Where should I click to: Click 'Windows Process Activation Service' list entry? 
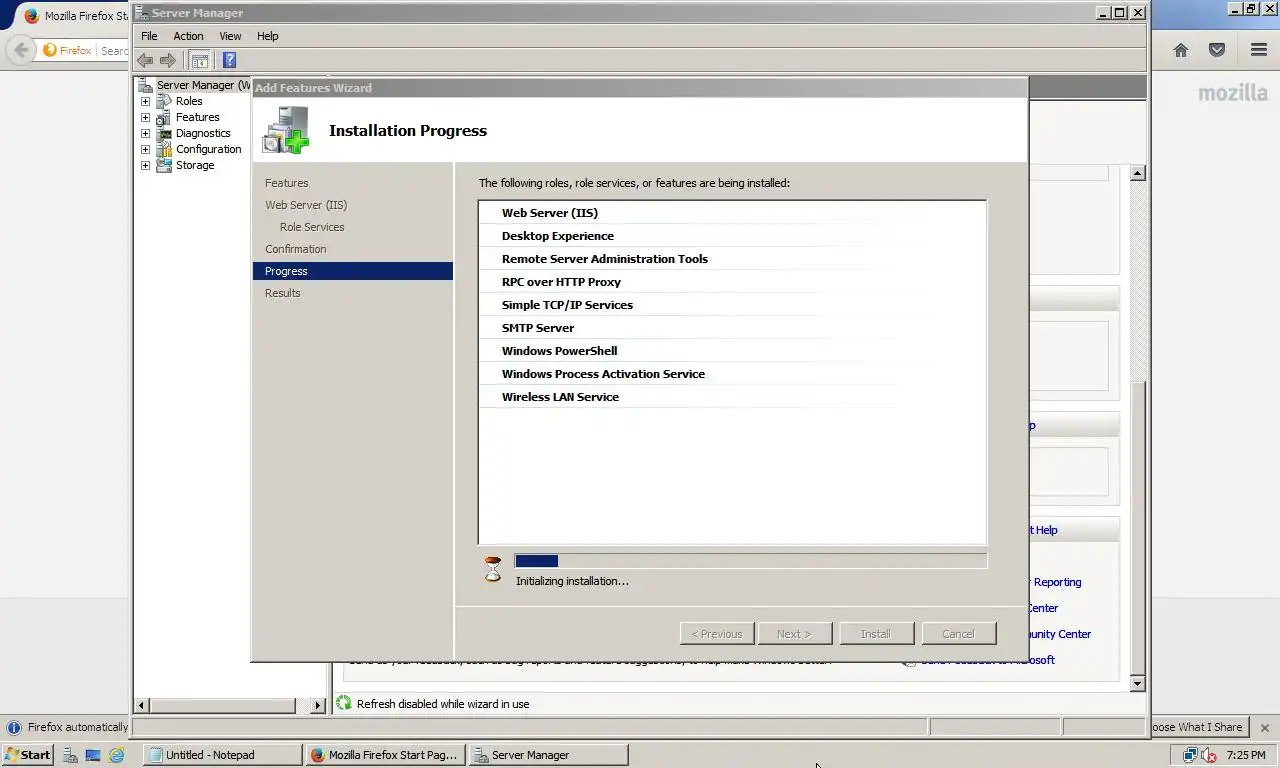(x=603, y=374)
